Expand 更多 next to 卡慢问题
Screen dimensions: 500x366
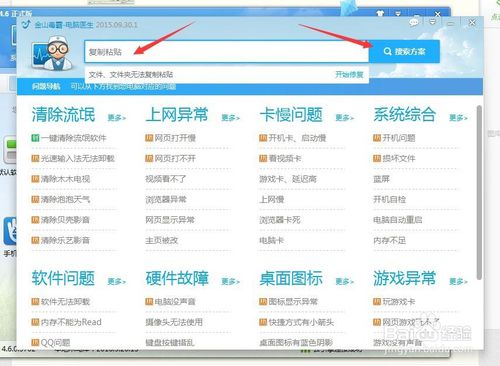pyautogui.click(x=345, y=118)
